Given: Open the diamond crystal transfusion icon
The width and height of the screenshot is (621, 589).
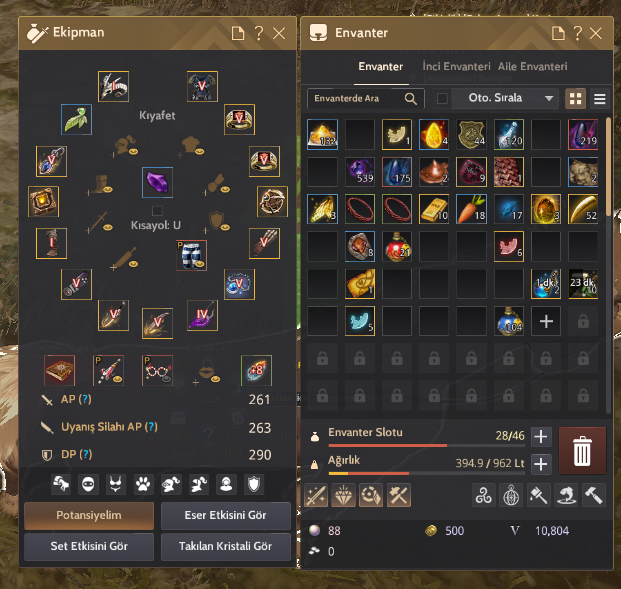Looking at the screenshot, I should point(343,495).
